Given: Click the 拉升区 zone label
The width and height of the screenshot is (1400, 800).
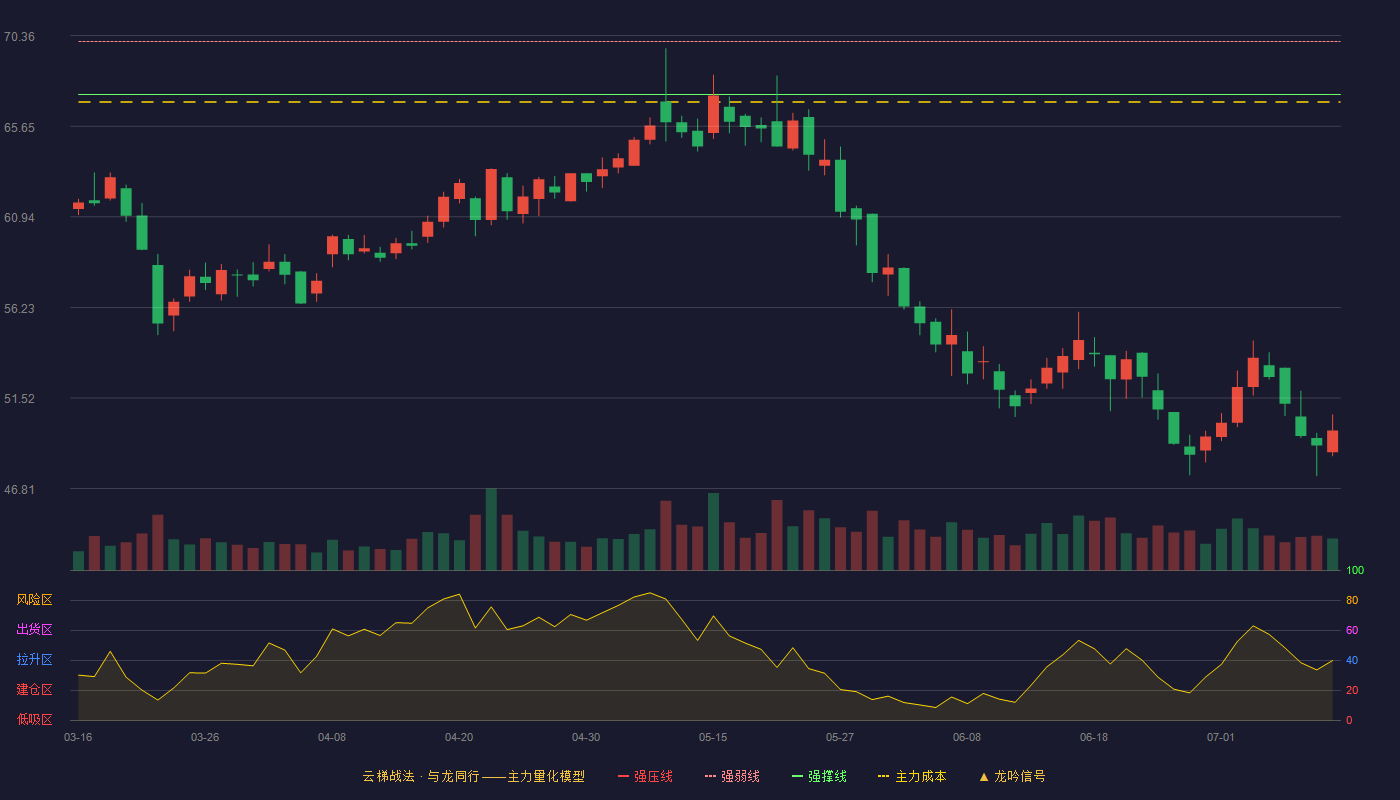Looking at the screenshot, I should coord(34,660).
